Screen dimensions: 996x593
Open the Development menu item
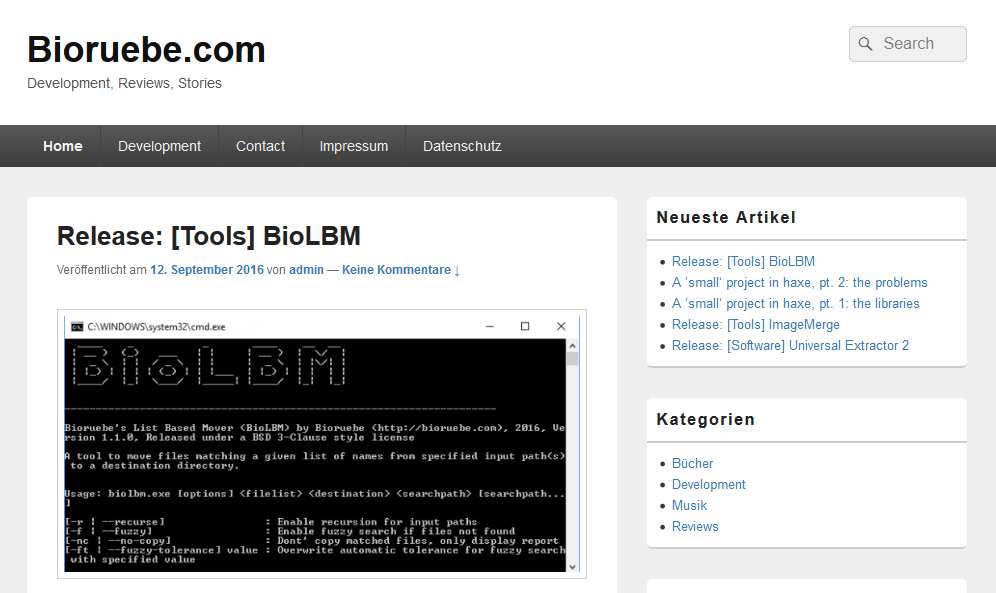pyautogui.click(x=159, y=146)
